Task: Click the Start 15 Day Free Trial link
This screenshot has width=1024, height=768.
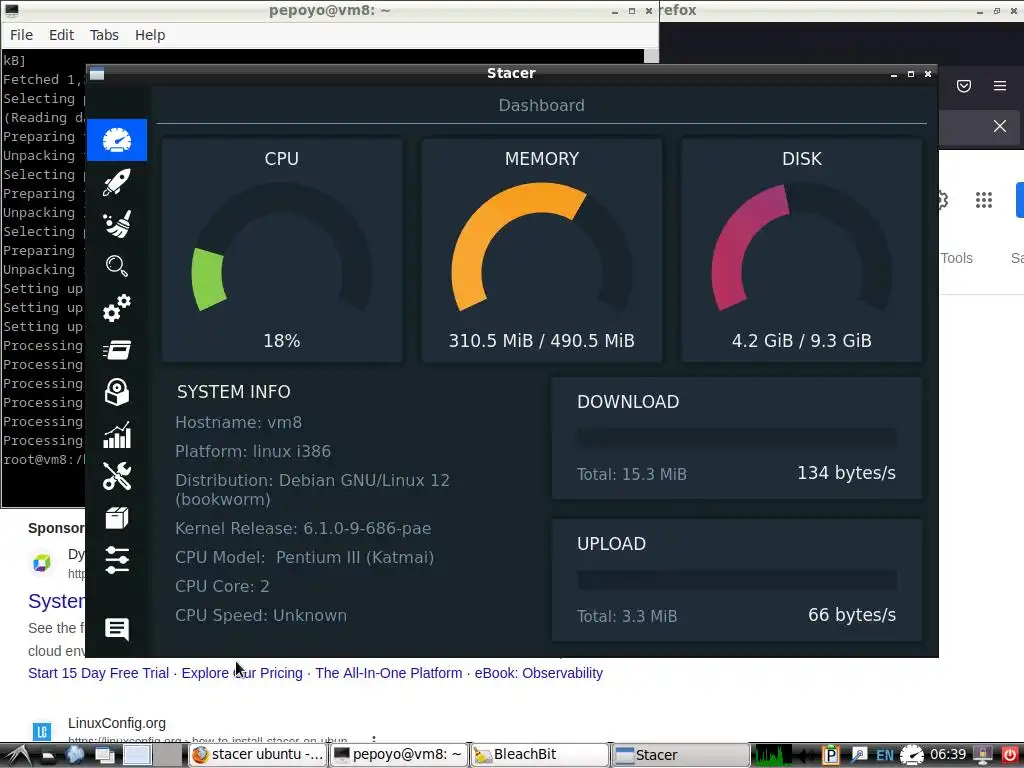Action: click(99, 673)
